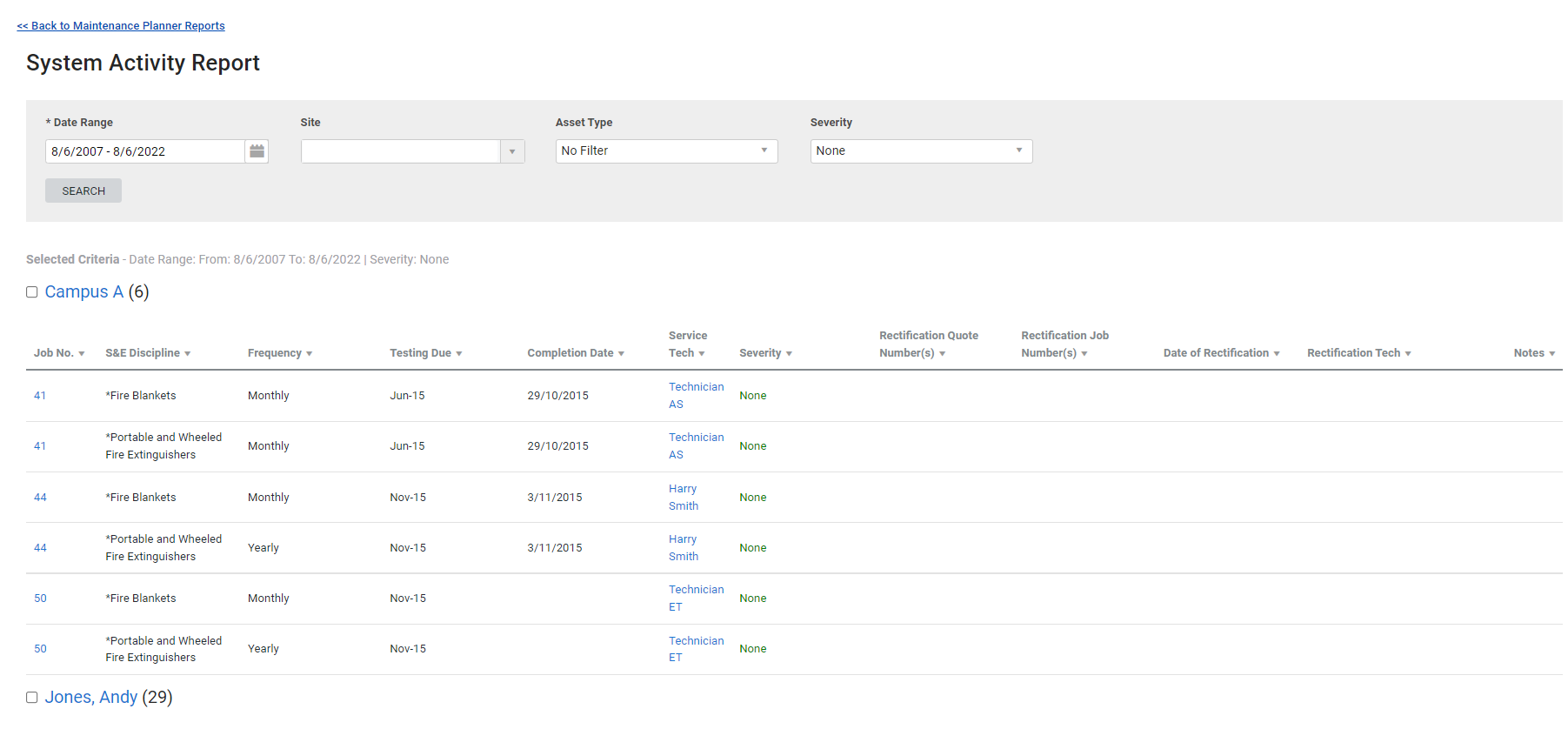The width and height of the screenshot is (1568, 729).
Task: Sort by Frequency column header
Action: click(275, 353)
